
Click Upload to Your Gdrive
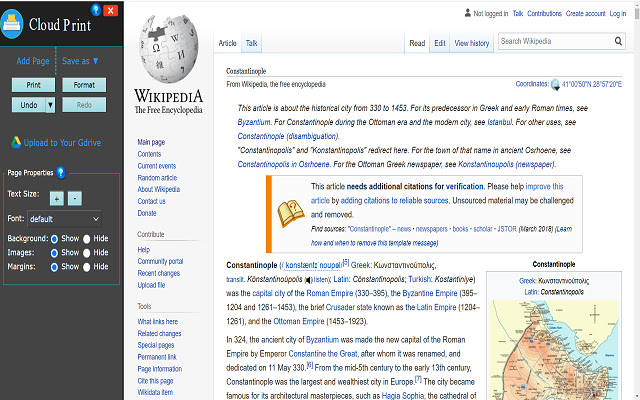(x=62, y=142)
